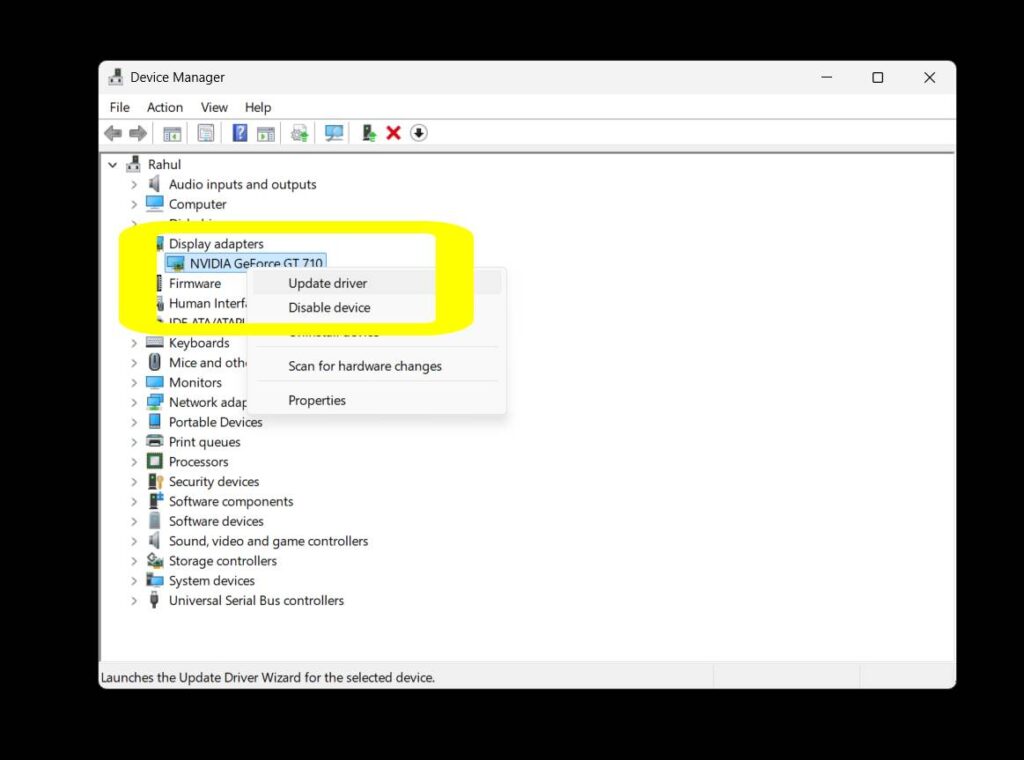
Task: Click the Storage controllers category icon
Action: click(x=155, y=560)
